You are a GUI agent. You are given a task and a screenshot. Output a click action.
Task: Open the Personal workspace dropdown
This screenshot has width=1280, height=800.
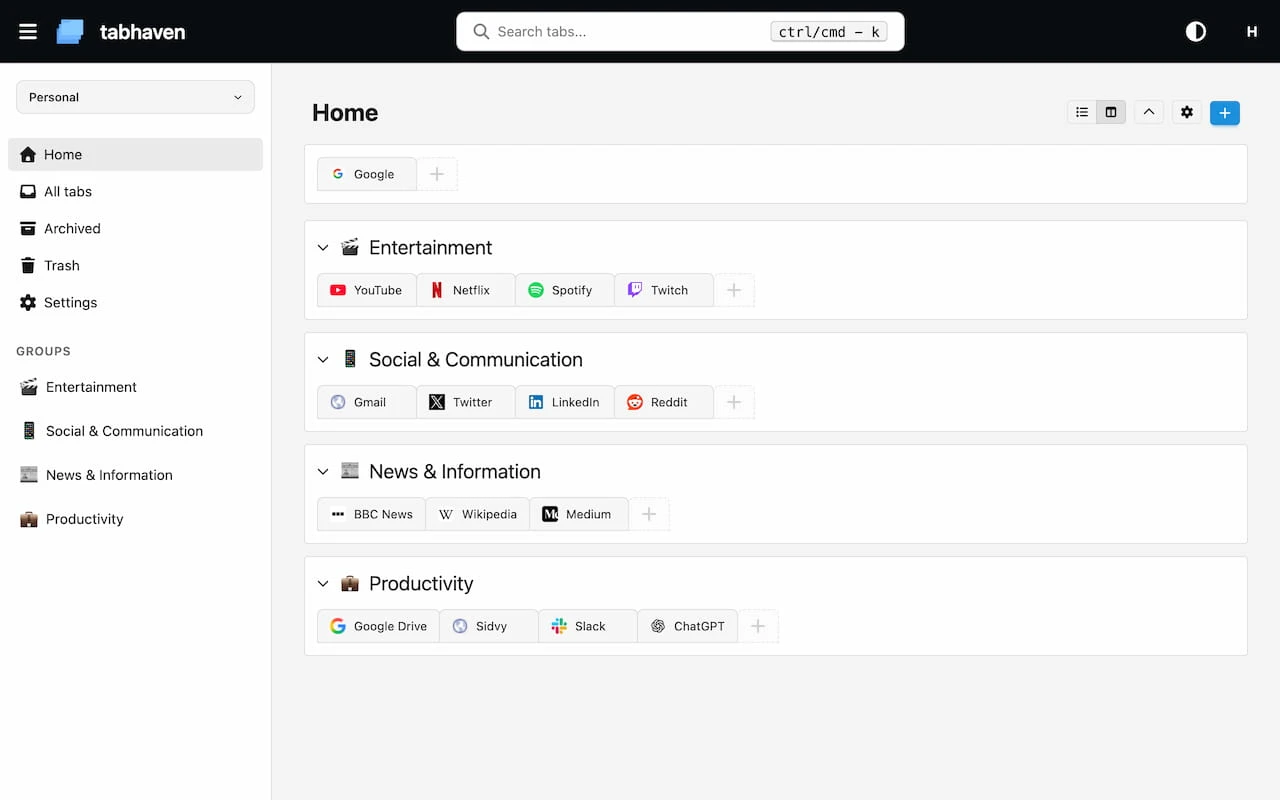(x=134, y=97)
